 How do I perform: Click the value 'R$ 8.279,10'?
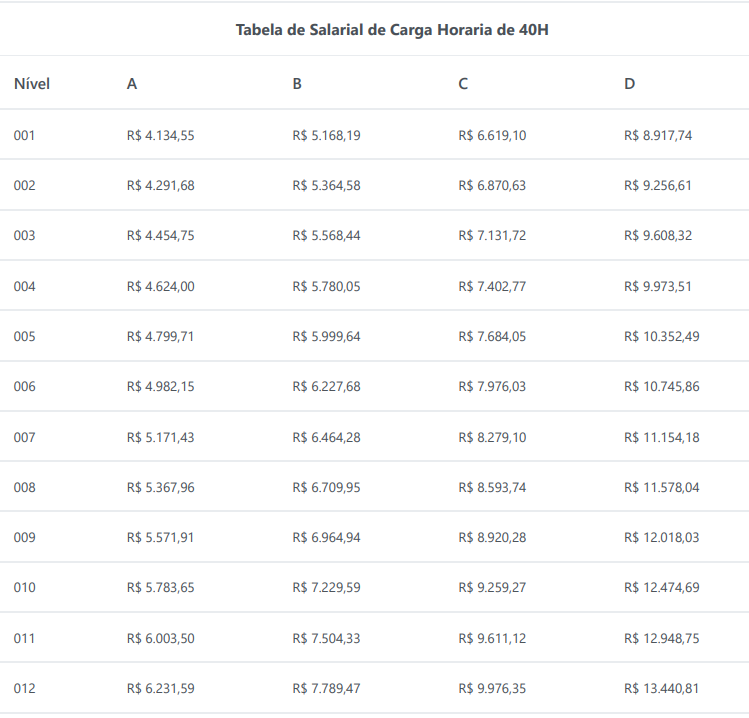(x=492, y=437)
